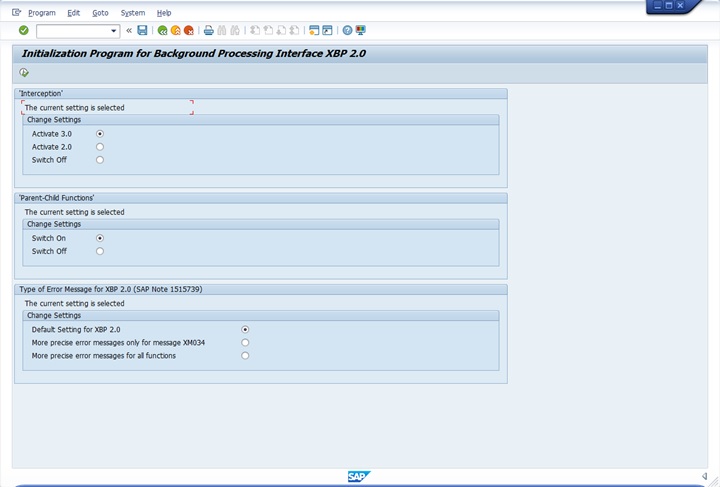Select precise error messages only for XM034
The width and height of the screenshot is (720, 487).
coord(245,342)
